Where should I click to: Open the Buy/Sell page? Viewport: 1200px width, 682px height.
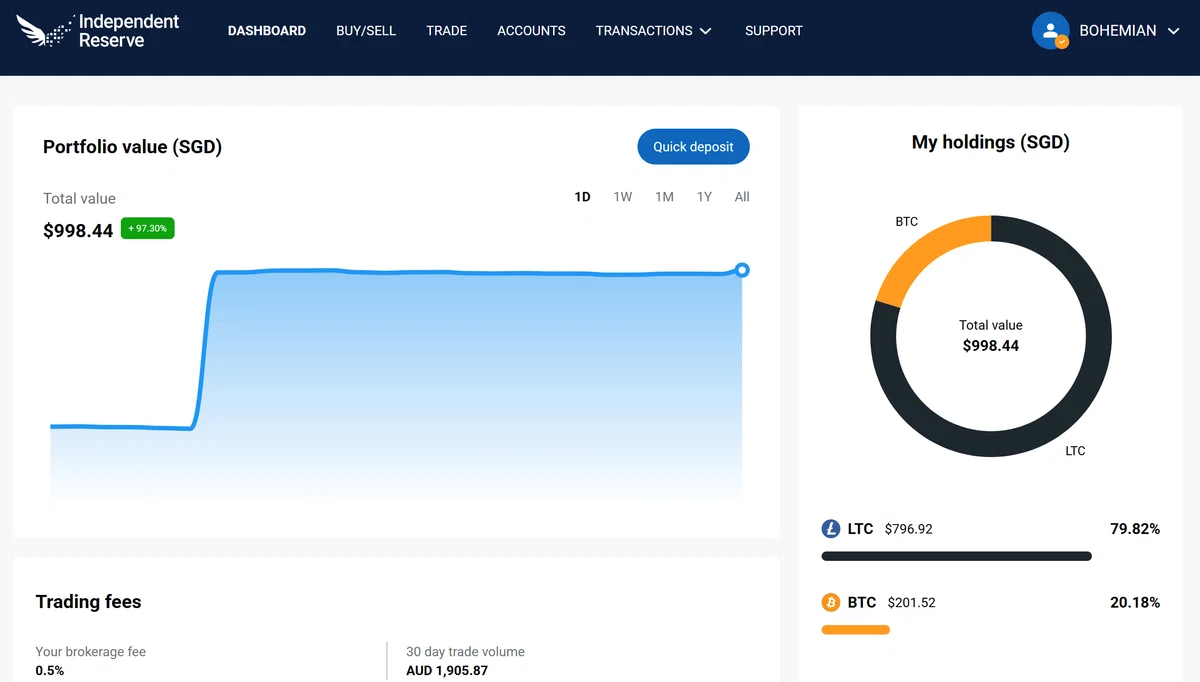366,31
